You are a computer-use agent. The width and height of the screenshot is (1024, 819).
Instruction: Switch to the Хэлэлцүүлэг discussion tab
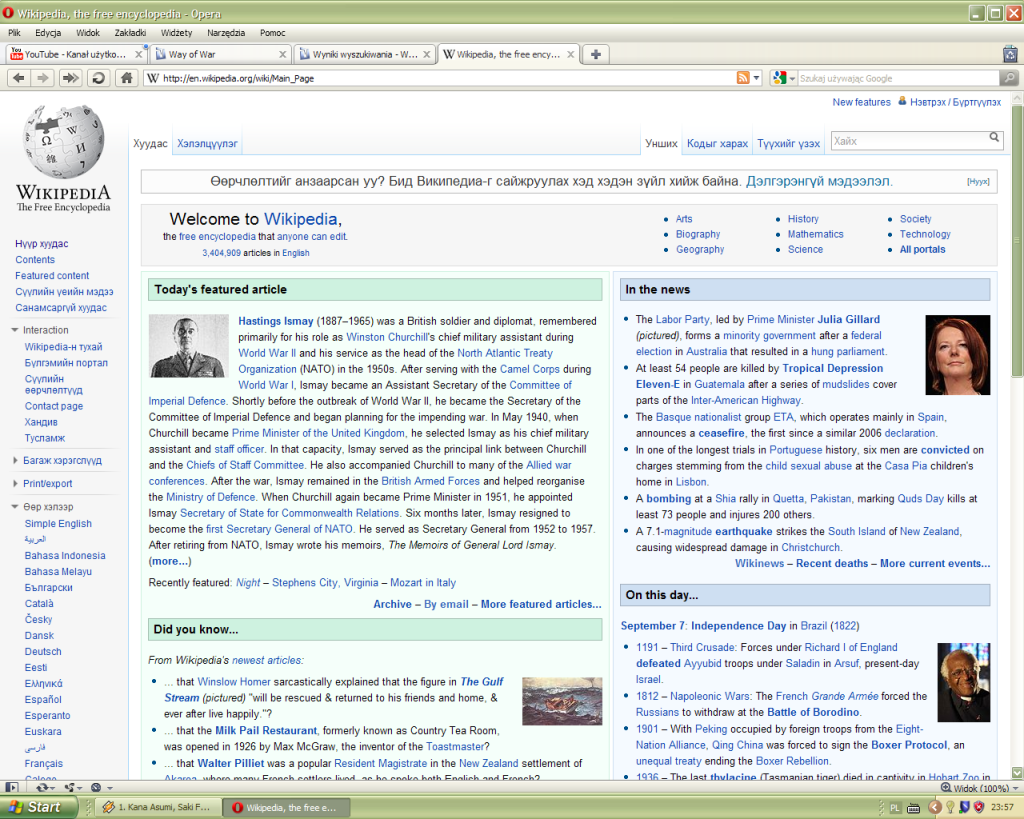207,144
